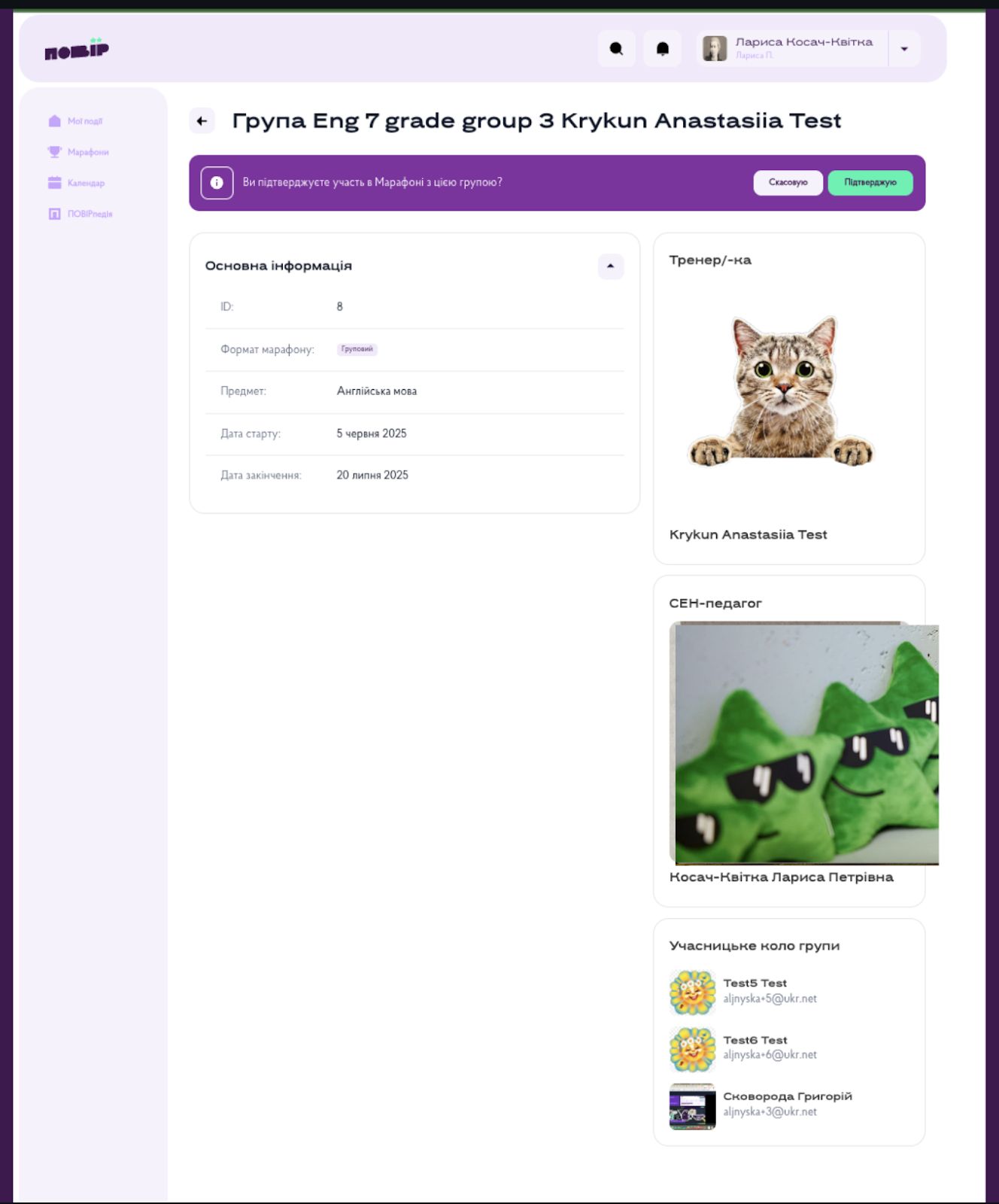This screenshot has height=1204, width=999.
Task: Go back using the arrow button
Action: 202,120
